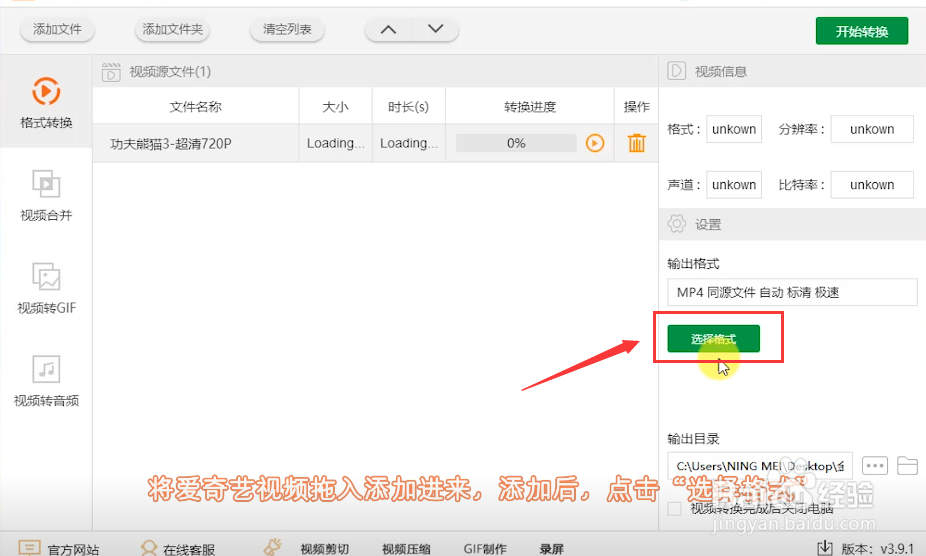Viewport: 926px width, 556px height.
Task: Click the 大小 column header
Action: (335, 107)
